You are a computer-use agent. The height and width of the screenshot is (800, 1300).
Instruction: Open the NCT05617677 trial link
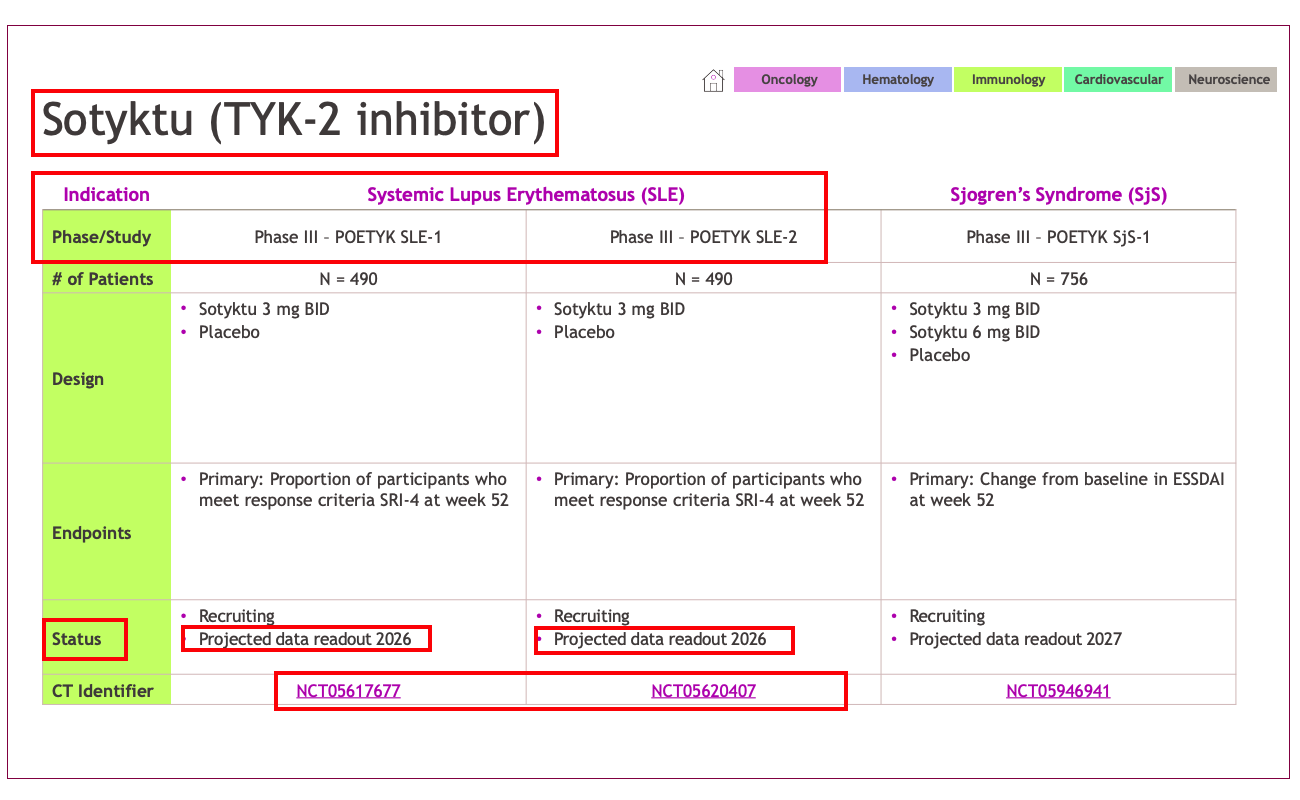pos(348,691)
